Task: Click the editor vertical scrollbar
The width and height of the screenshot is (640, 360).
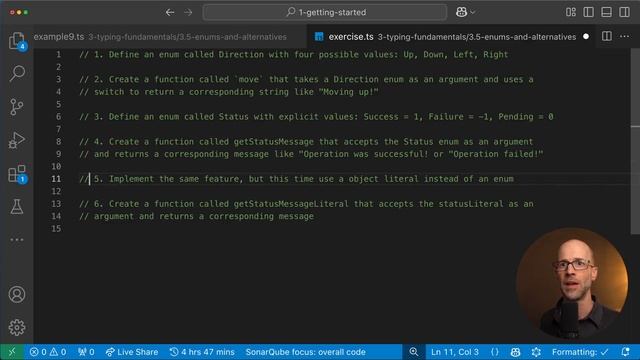Action: click(635, 141)
